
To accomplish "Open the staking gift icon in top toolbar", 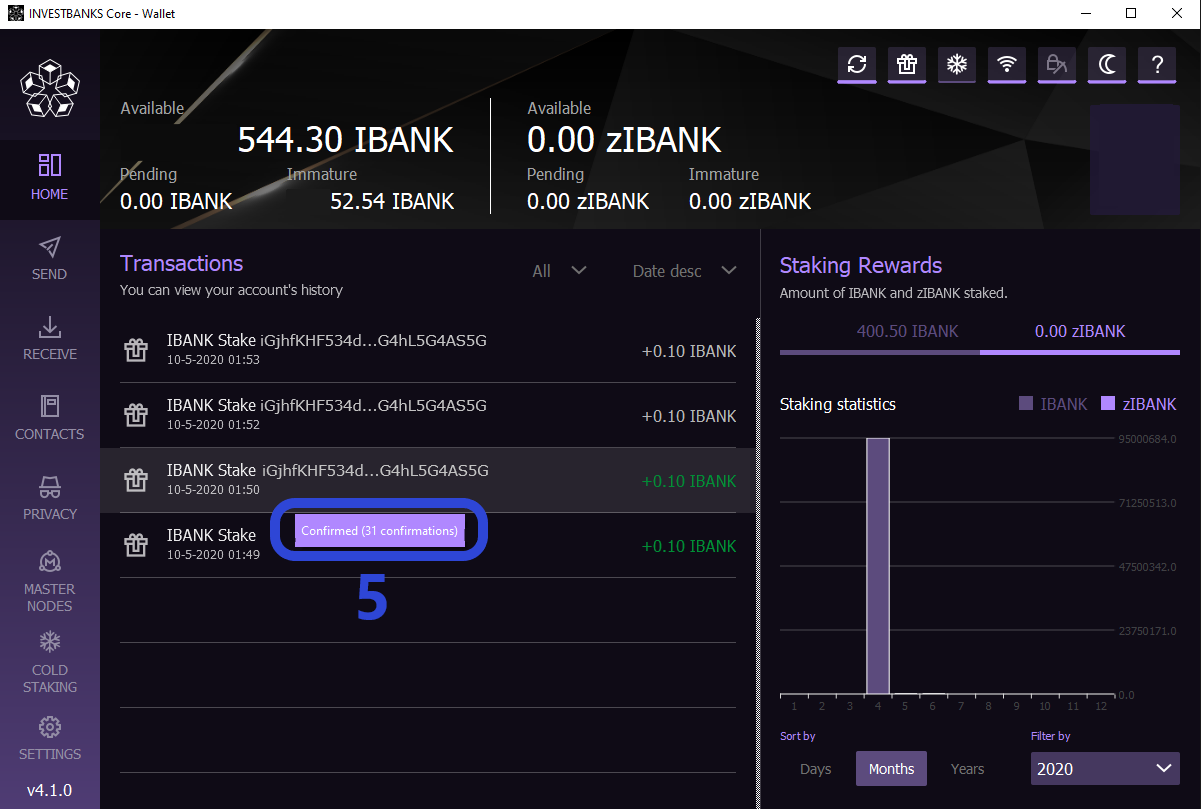I will [x=907, y=65].
